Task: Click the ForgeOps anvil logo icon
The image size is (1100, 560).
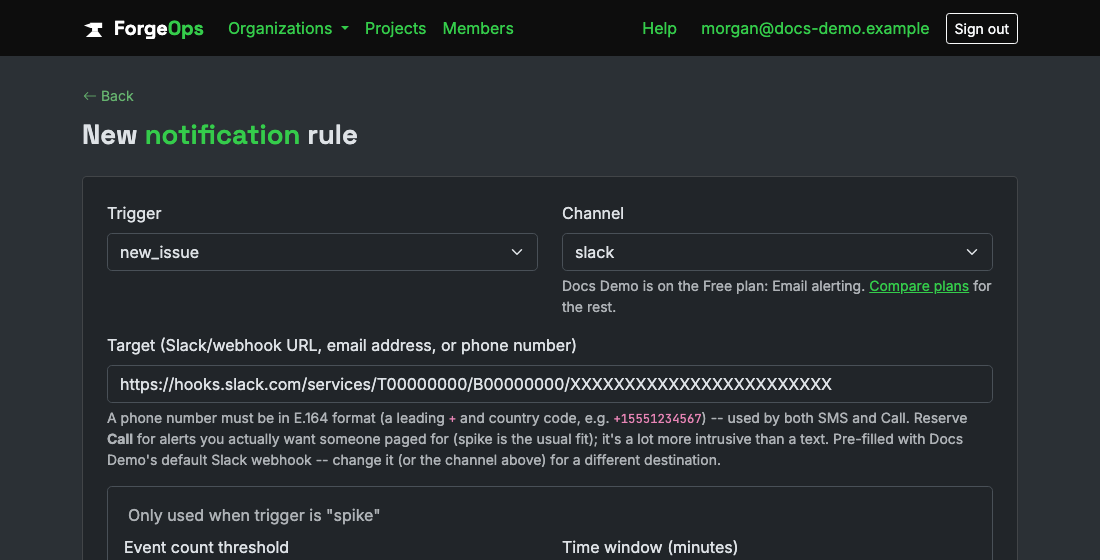Action: click(93, 29)
